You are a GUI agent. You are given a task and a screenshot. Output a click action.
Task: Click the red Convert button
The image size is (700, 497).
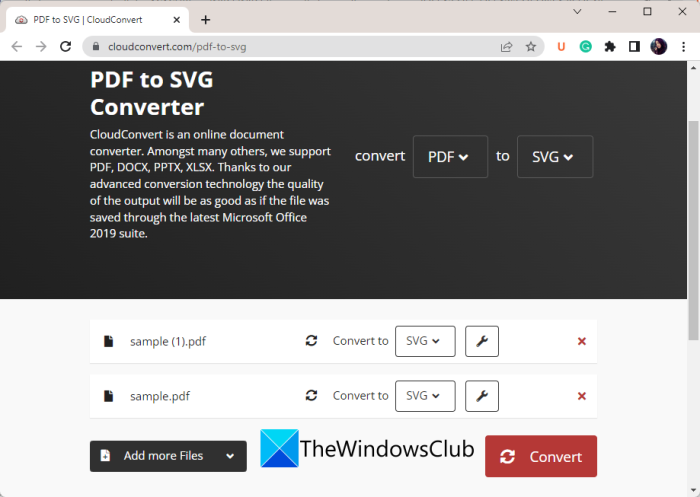541,456
